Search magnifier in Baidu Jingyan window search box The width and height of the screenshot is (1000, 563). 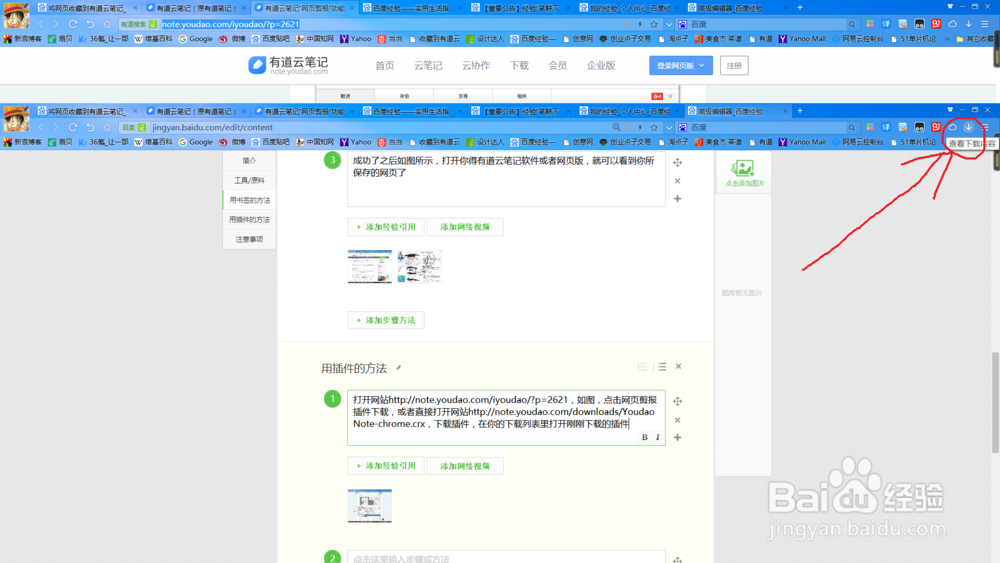coord(851,128)
